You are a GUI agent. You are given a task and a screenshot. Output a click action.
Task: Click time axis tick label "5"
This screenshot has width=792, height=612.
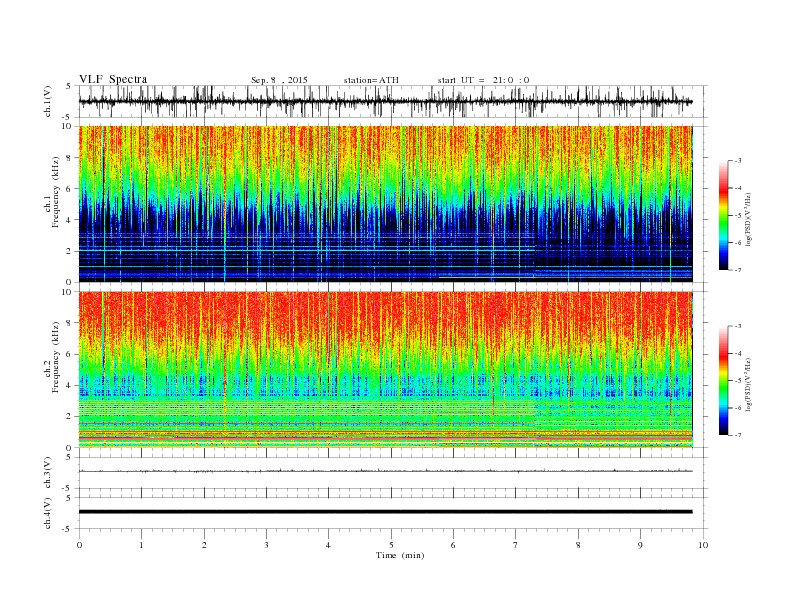(391, 545)
